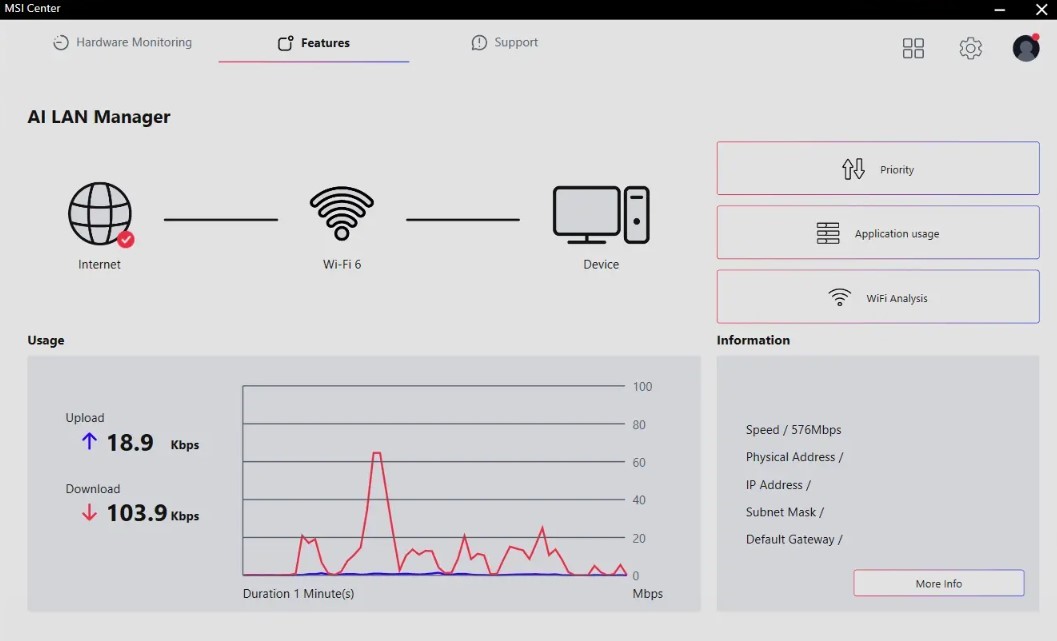Select the Wi-Fi 6 signal icon
Image resolution: width=1057 pixels, height=641 pixels.
[342, 213]
